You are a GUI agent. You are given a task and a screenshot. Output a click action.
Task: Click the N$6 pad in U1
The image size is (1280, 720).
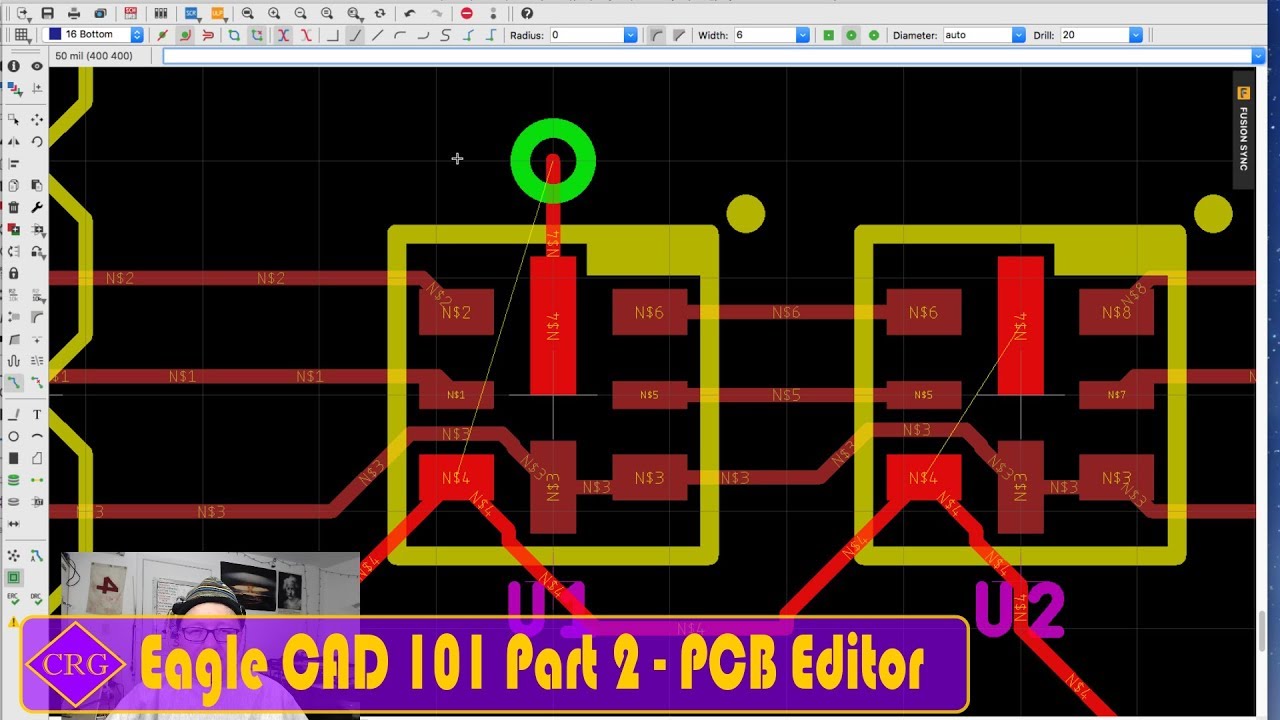point(650,312)
